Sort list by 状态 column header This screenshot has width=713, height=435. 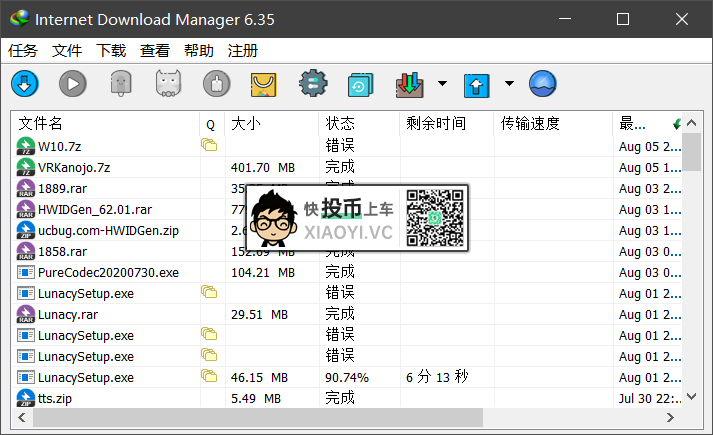coord(355,124)
